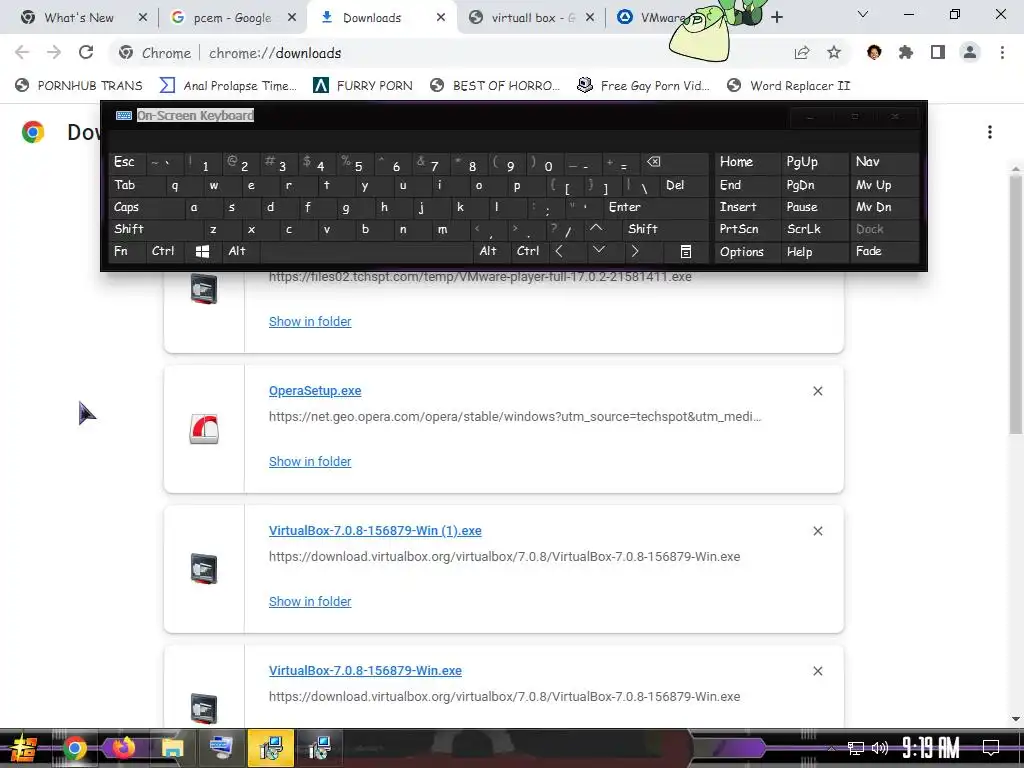Image resolution: width=1024 pixels, height=768 pixels.
Task: Click the browser back arrow
Action: (22, 52)
